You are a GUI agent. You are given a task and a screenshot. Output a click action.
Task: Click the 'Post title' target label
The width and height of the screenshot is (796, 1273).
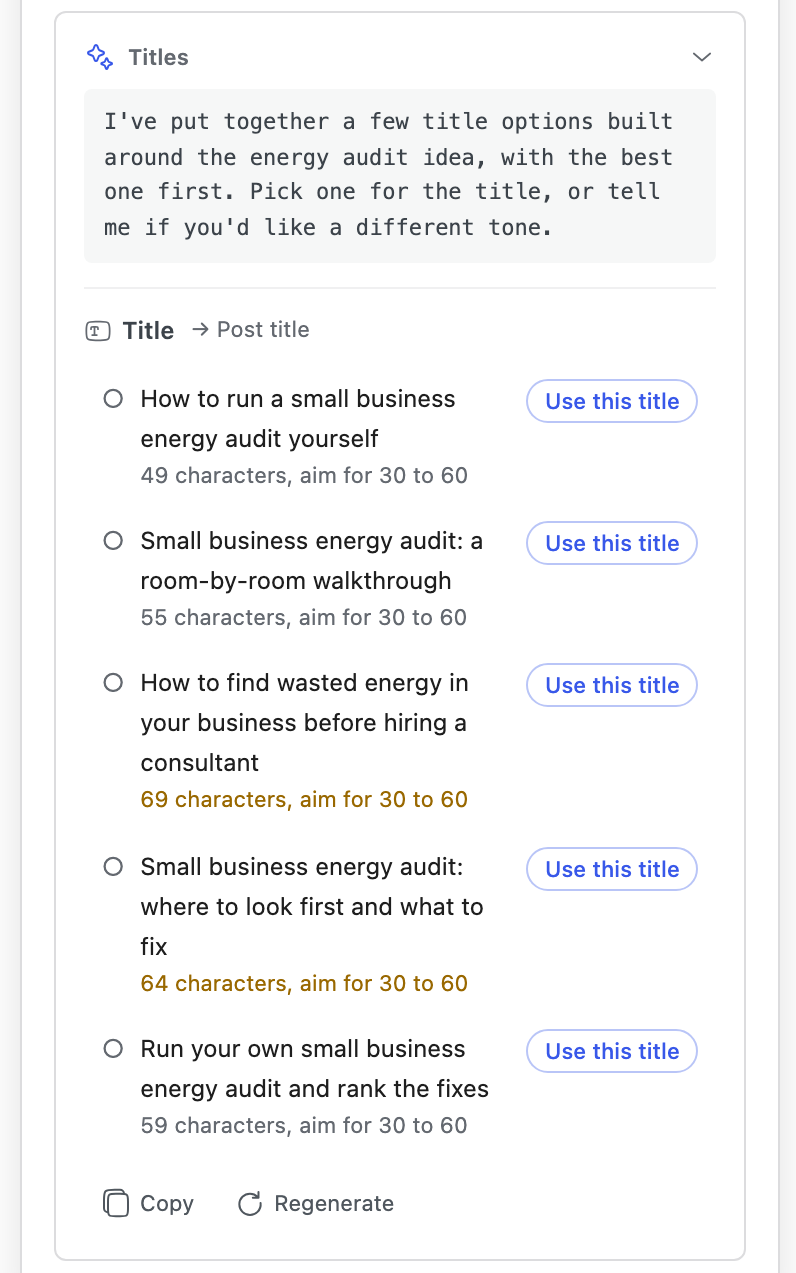coord(263,330)
